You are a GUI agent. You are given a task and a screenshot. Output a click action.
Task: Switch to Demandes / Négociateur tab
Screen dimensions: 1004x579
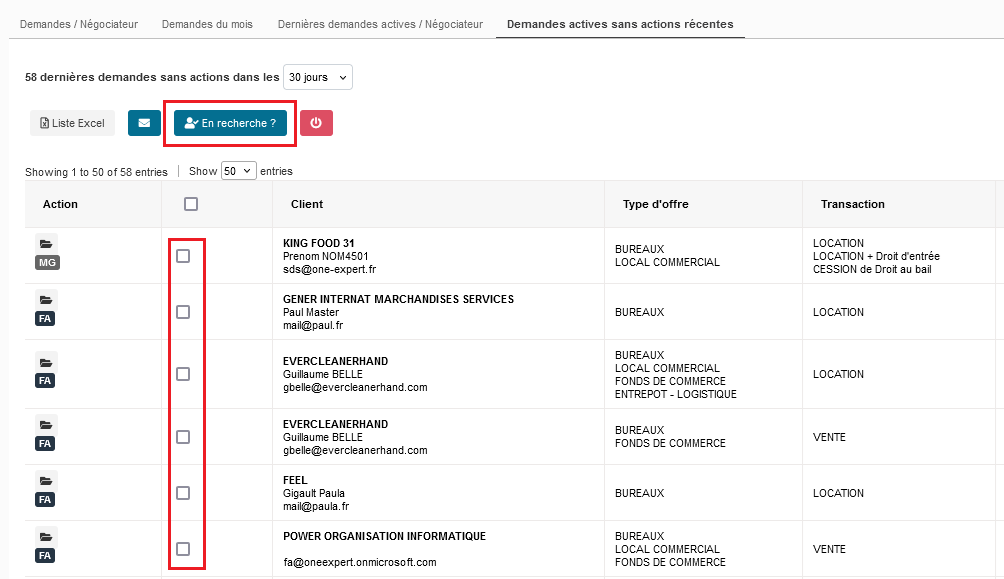click(79, 23)
